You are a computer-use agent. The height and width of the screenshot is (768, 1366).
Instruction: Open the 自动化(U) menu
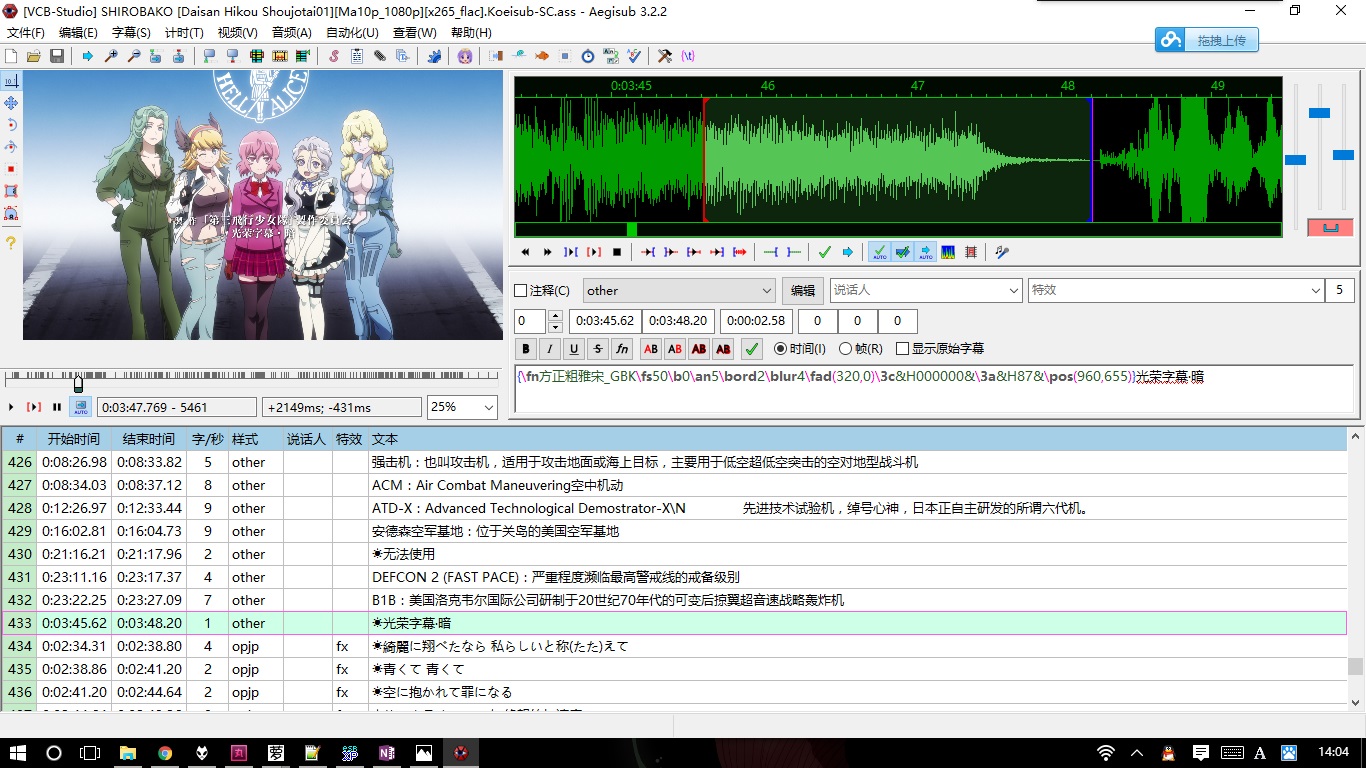(352, 33)
